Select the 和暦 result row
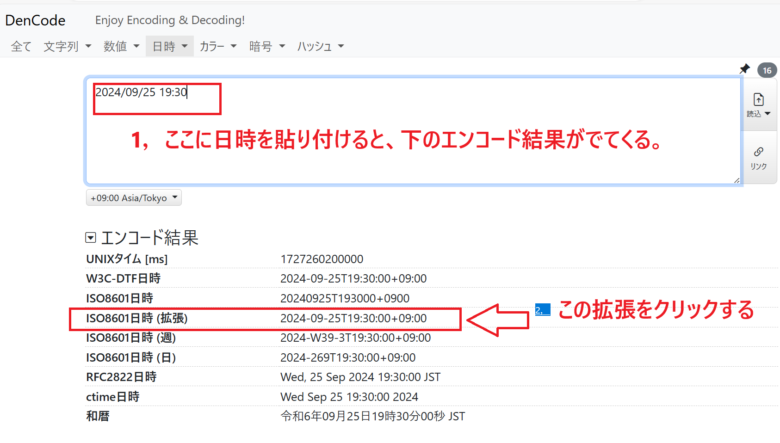This screenshot has width=780, height=443. (265, 415)
